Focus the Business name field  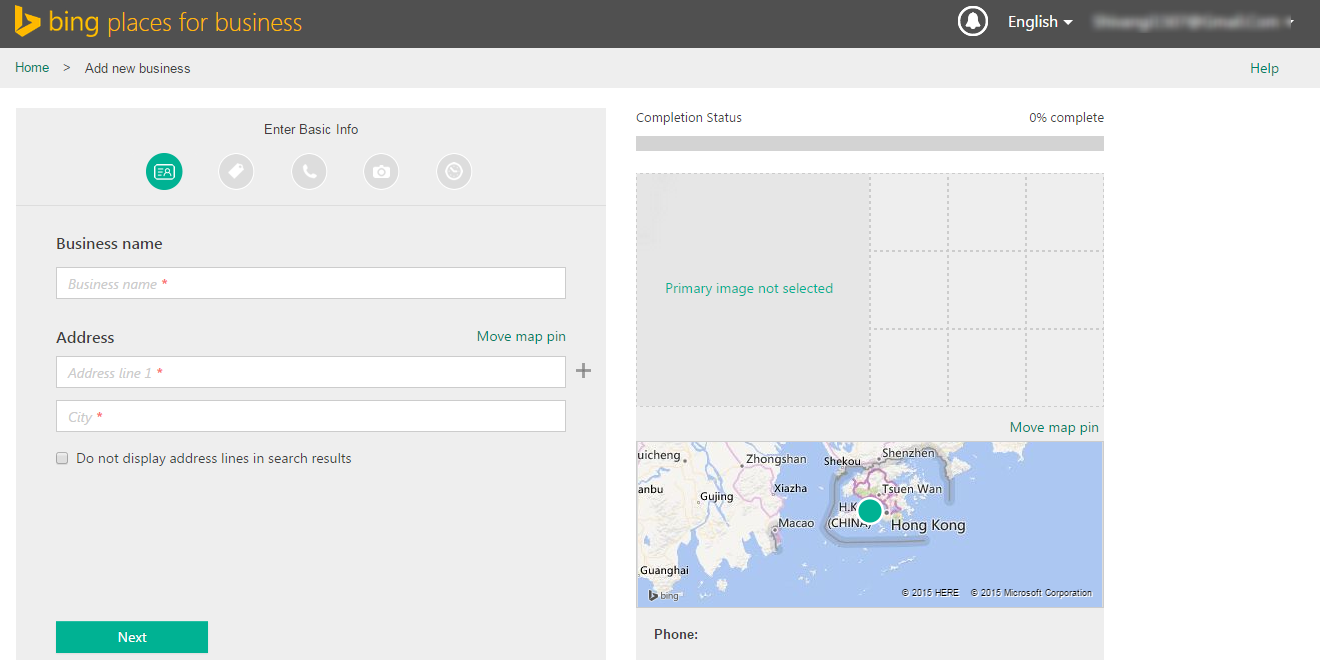click(311, 283)
